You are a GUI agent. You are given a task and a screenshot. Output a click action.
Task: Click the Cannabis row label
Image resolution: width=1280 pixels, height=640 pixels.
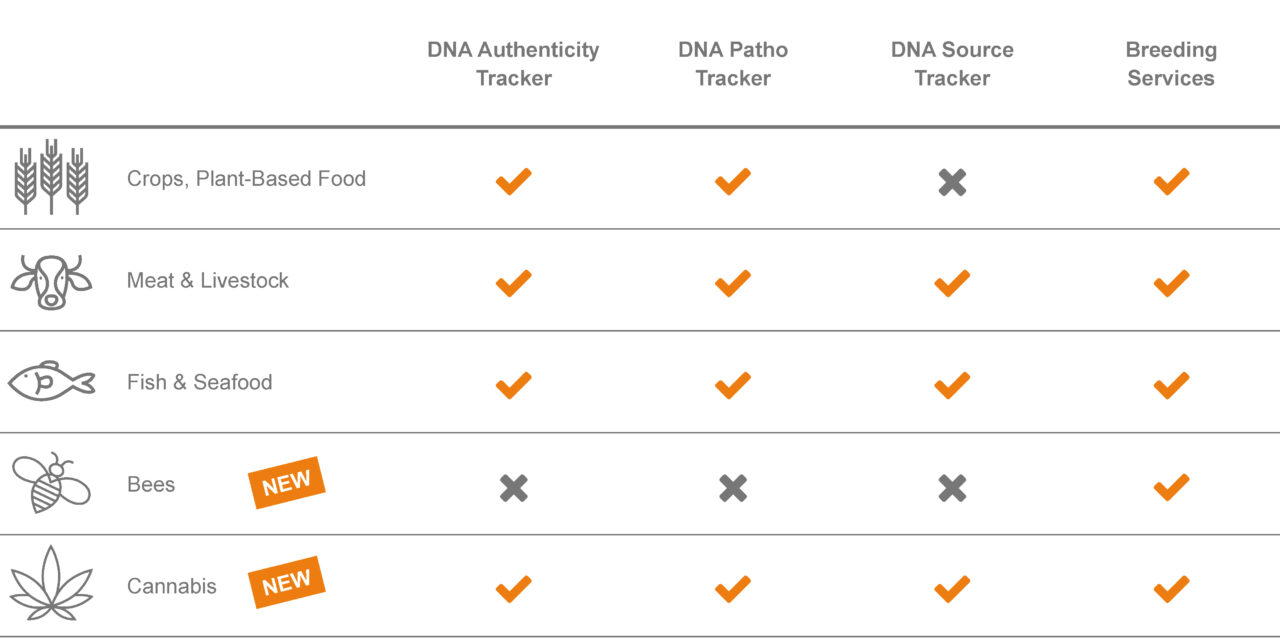tap(171, 586)
